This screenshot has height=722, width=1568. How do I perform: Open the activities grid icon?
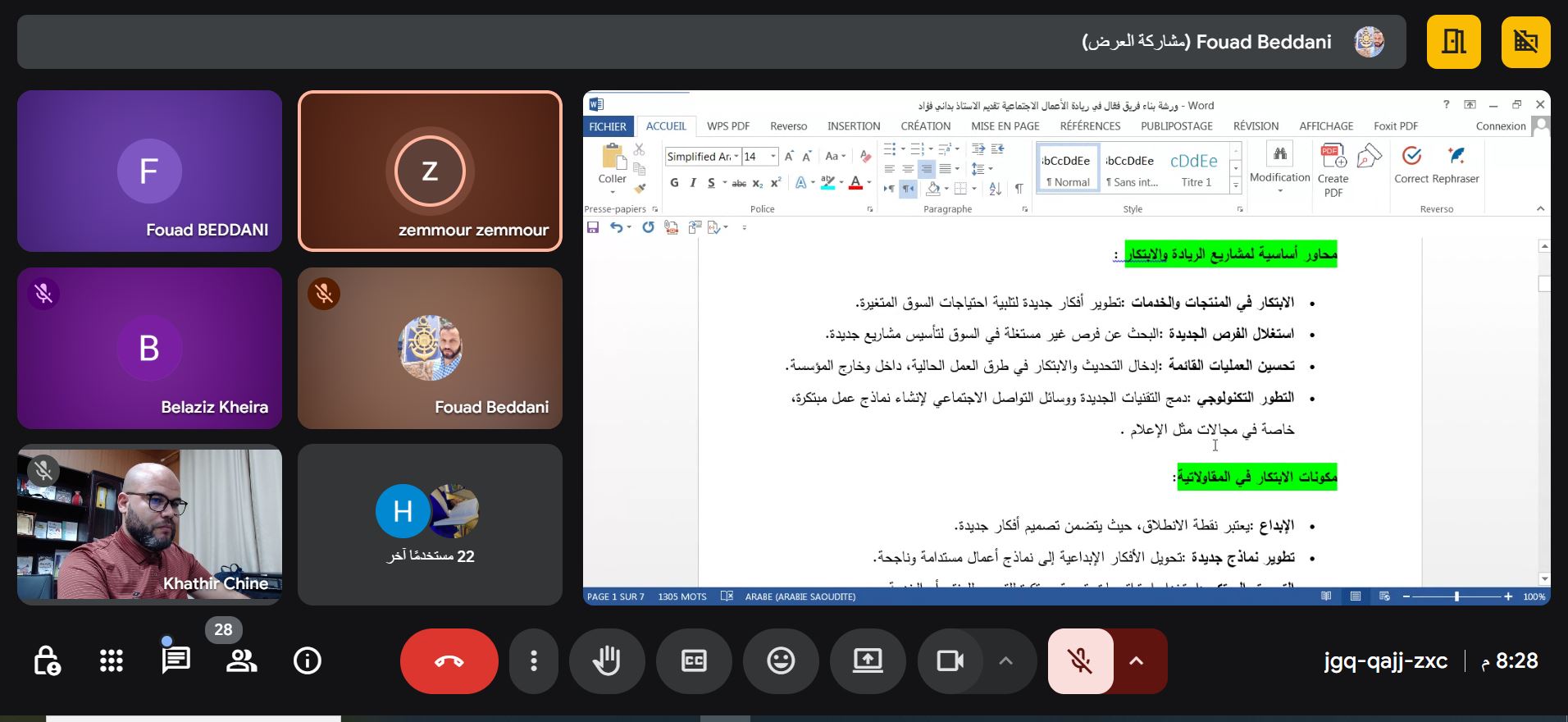pos(112,660)
